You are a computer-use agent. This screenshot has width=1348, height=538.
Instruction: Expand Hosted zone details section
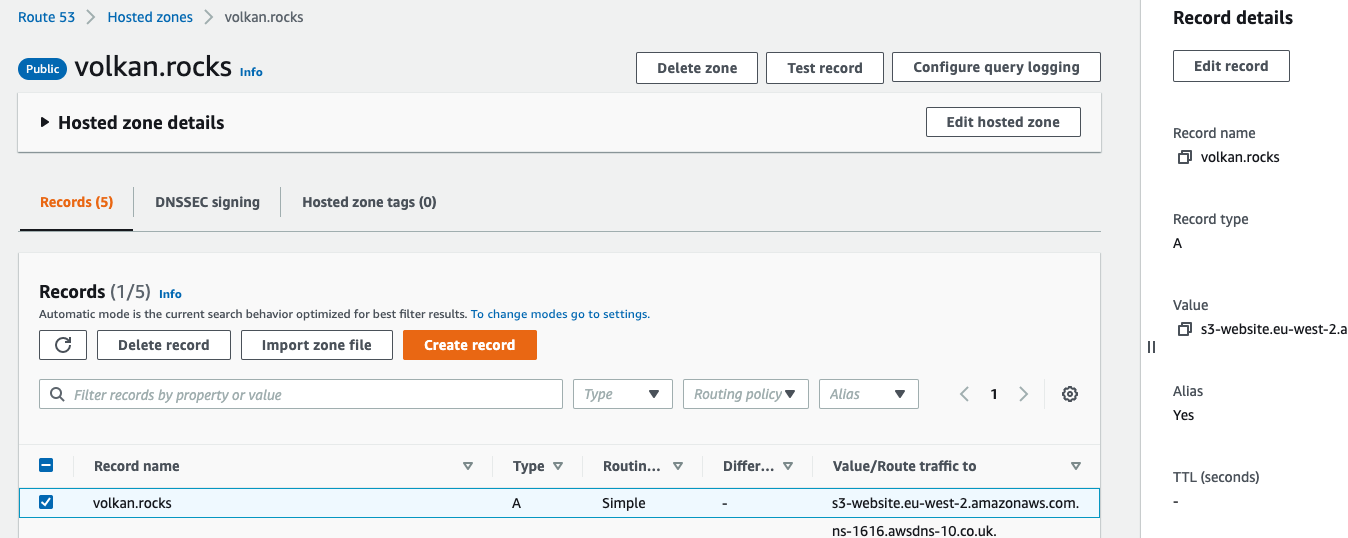click(x=45, y=123)
